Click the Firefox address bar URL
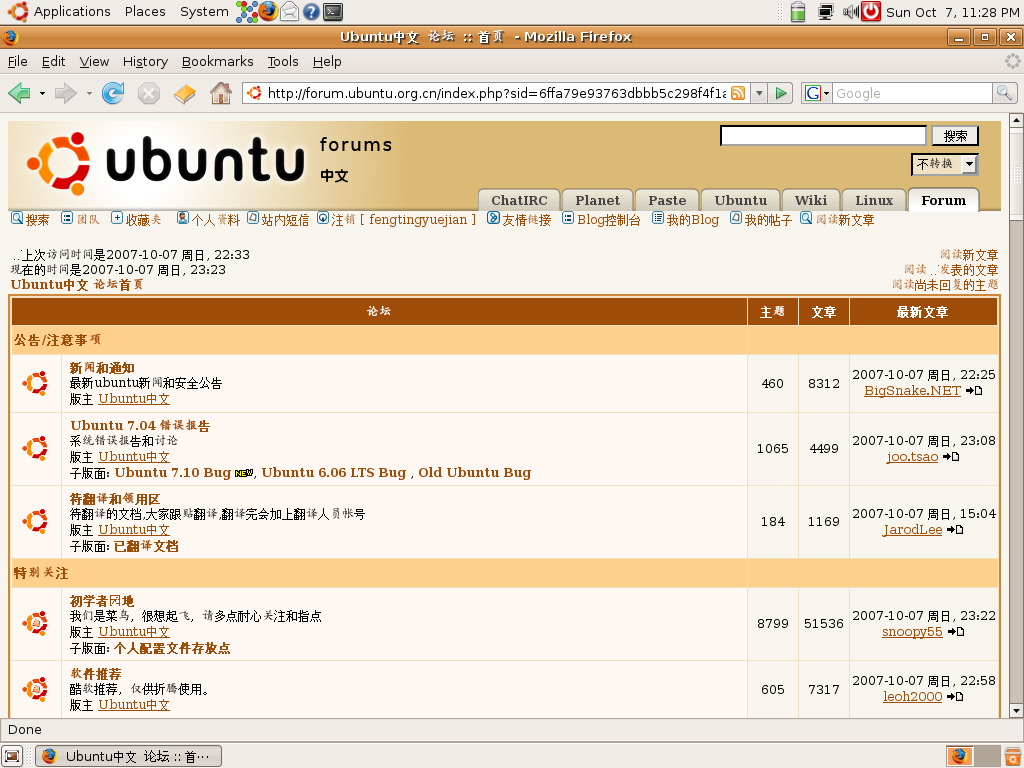Screen dimensions: 1024x768 pyautogui.click(x=496, y=93)
